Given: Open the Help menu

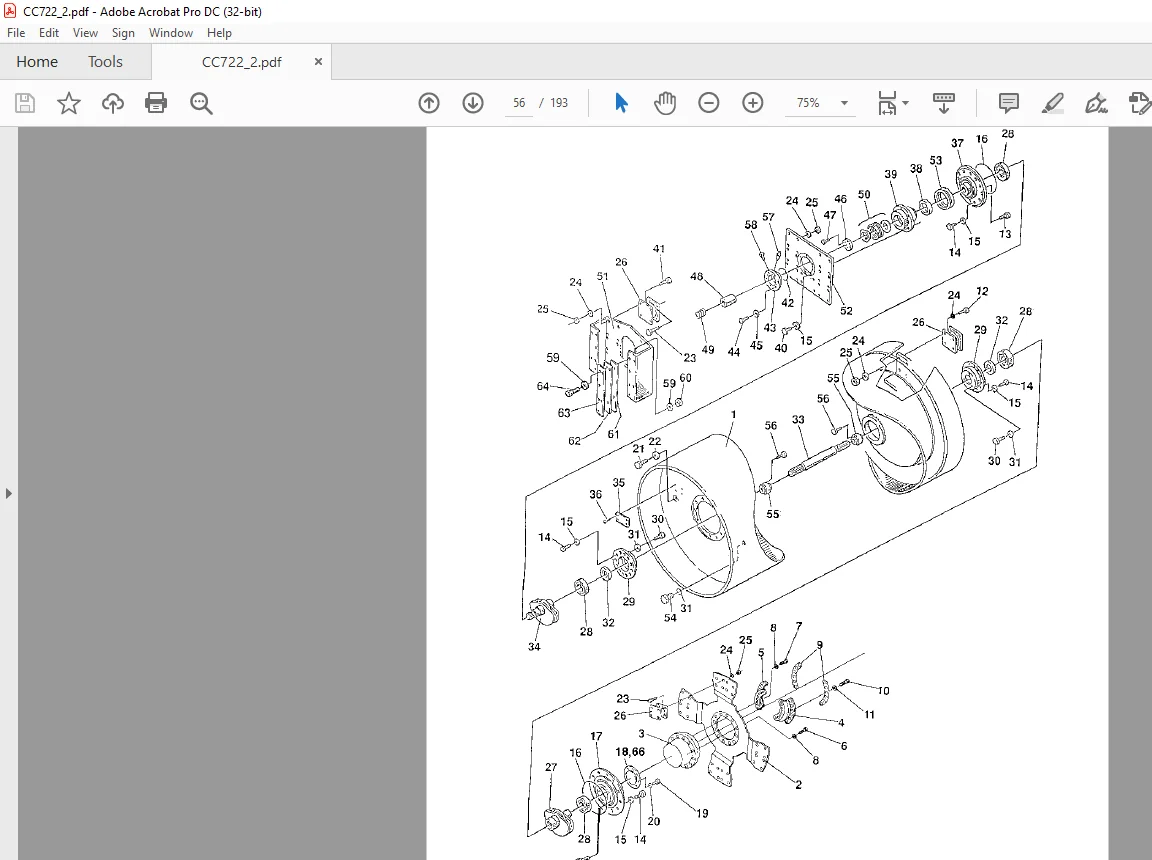Looking at the screenshot, I should (x=219, y=33).
